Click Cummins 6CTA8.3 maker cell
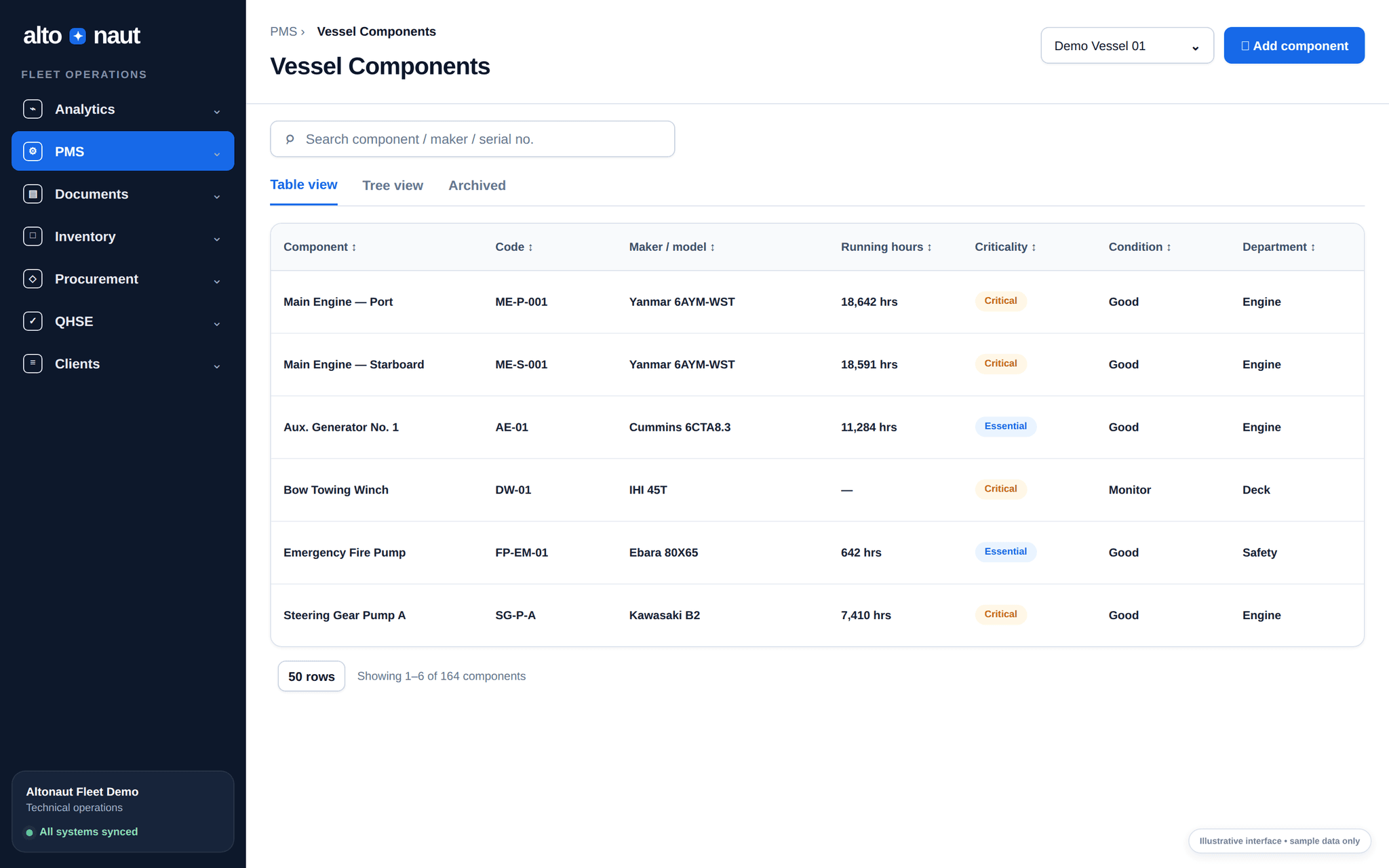This screenshot has height=868, width=1389. click(680, 427)
